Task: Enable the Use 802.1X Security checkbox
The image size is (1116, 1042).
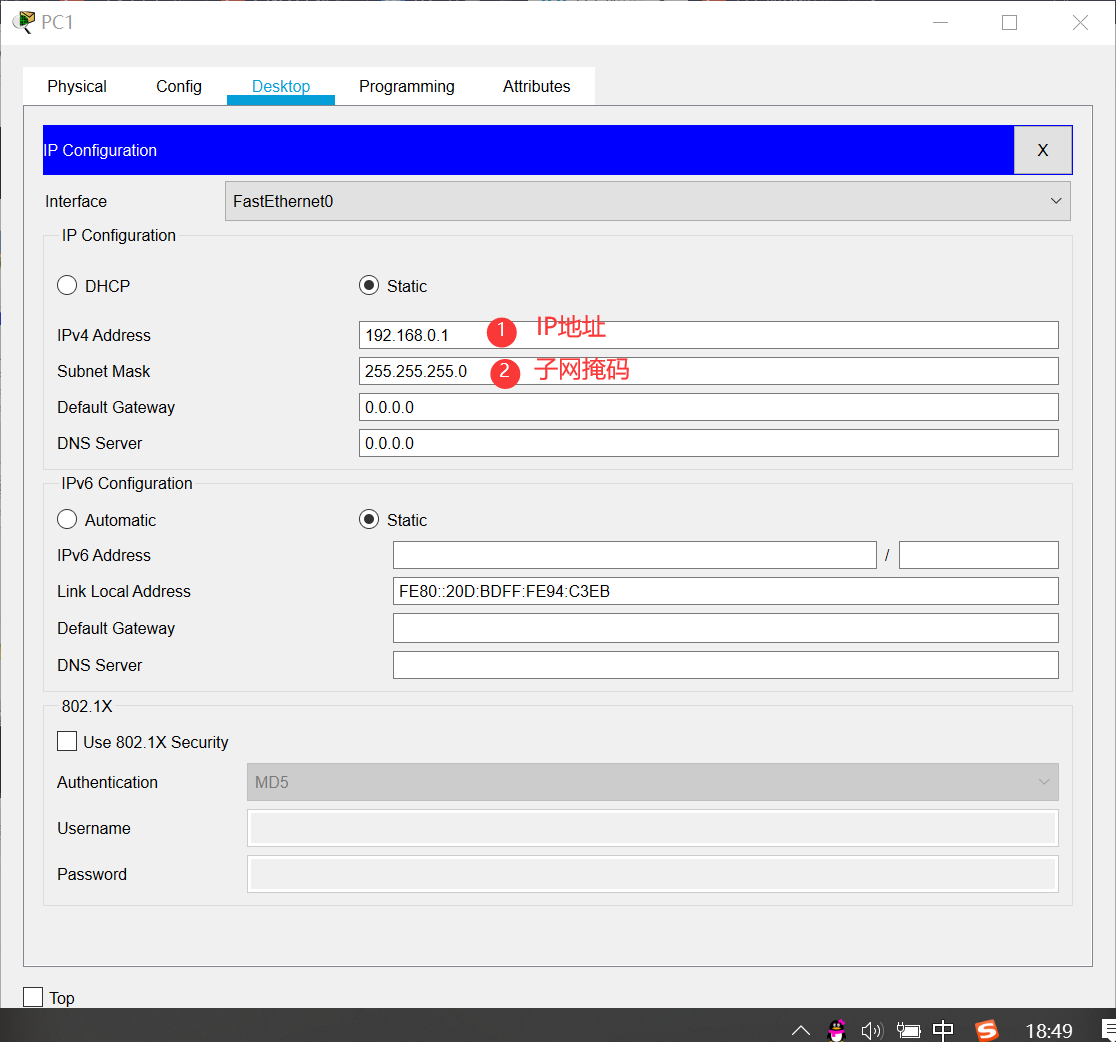Action: click(67, 741)
